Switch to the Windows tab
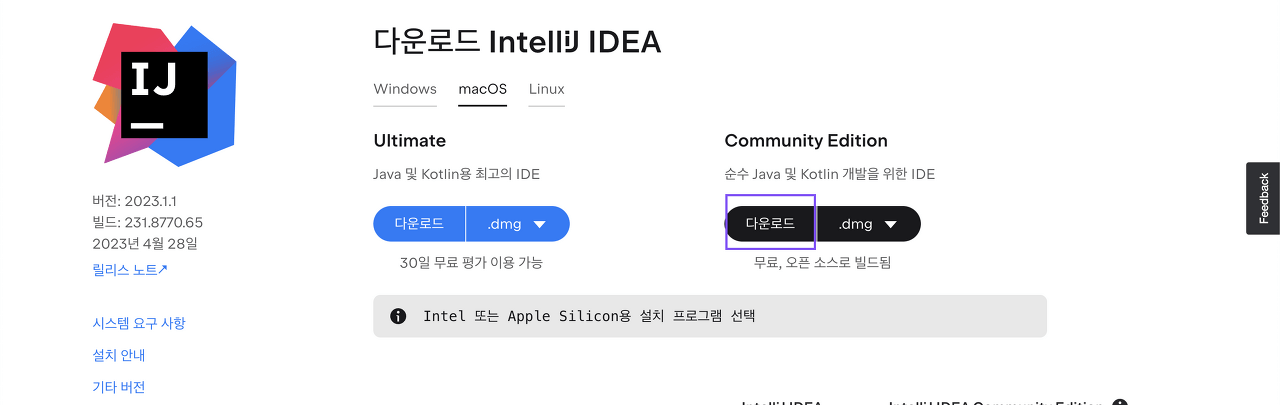 tap(405, 89)
